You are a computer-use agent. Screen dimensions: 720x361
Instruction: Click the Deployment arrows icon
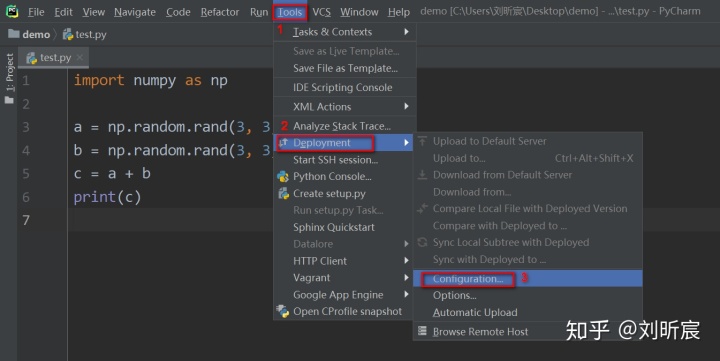283,143
